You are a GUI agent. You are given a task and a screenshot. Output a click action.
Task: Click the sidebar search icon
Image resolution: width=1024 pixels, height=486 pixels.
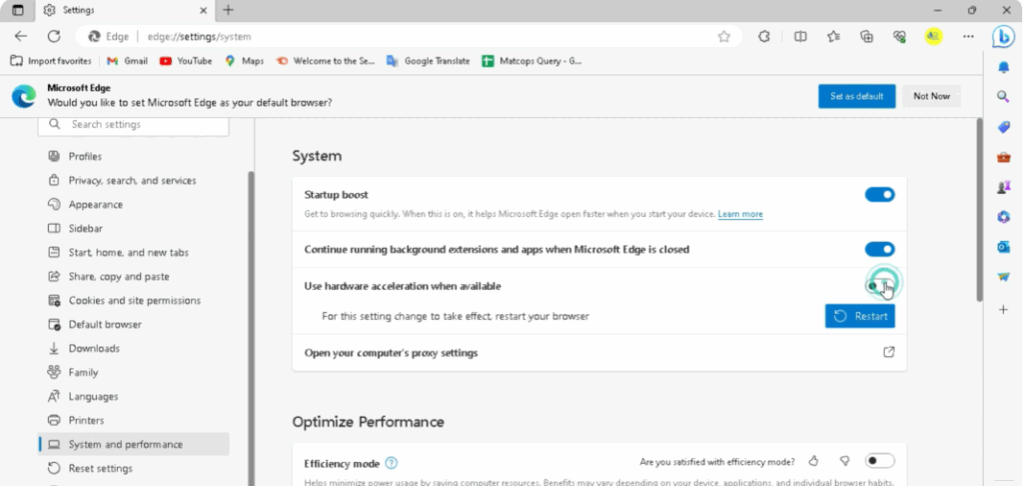(x=1003, y=97)
